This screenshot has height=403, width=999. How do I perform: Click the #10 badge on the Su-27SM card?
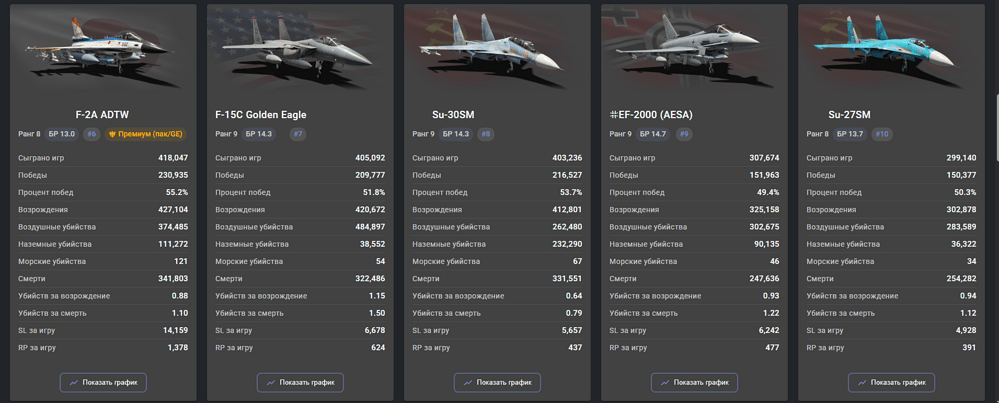click(882, 134)
